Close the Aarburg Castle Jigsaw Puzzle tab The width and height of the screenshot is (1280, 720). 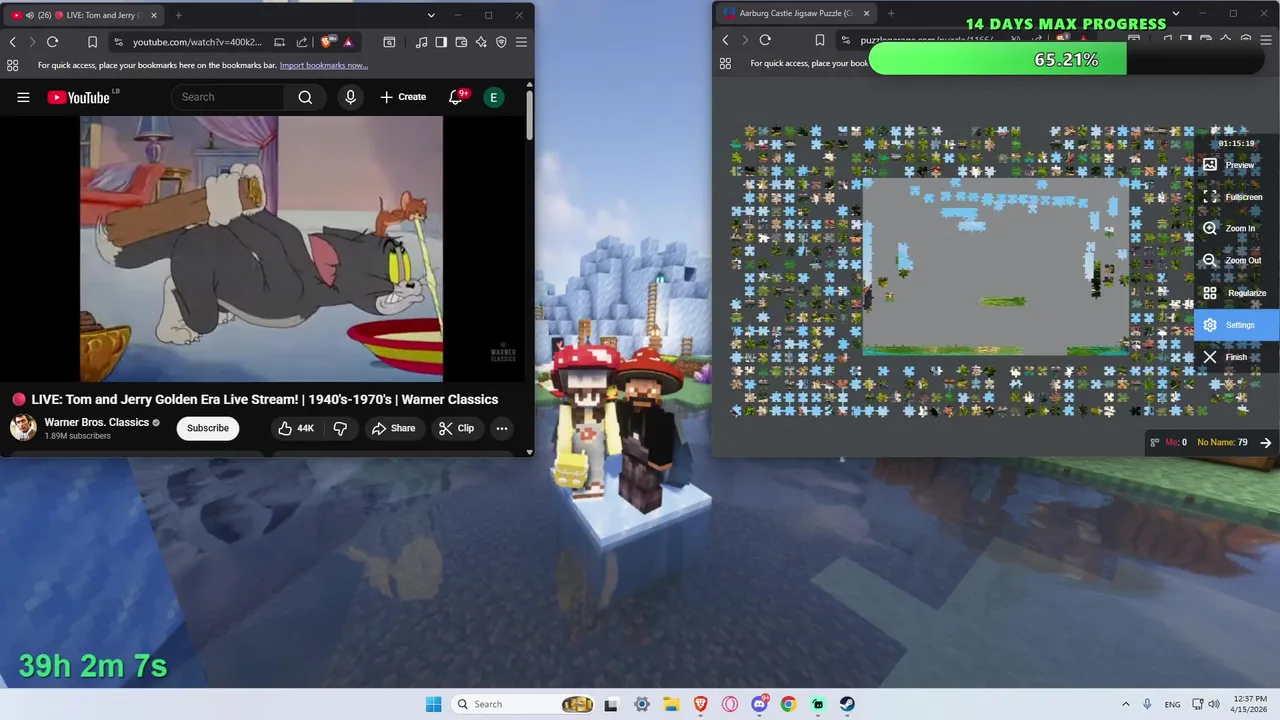coord(866,13)
